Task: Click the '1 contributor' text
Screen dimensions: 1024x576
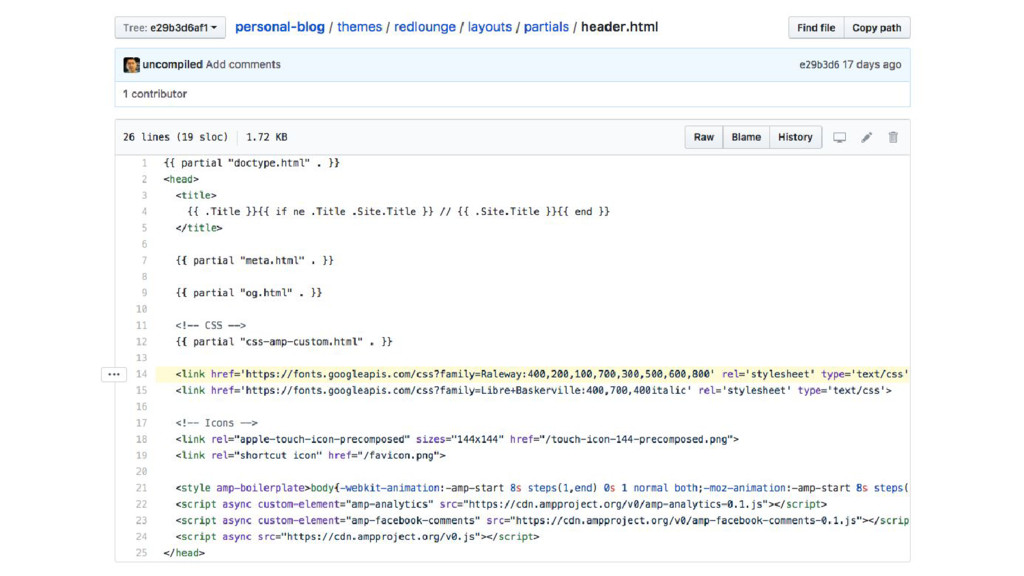Action: (x=155, y=94)
